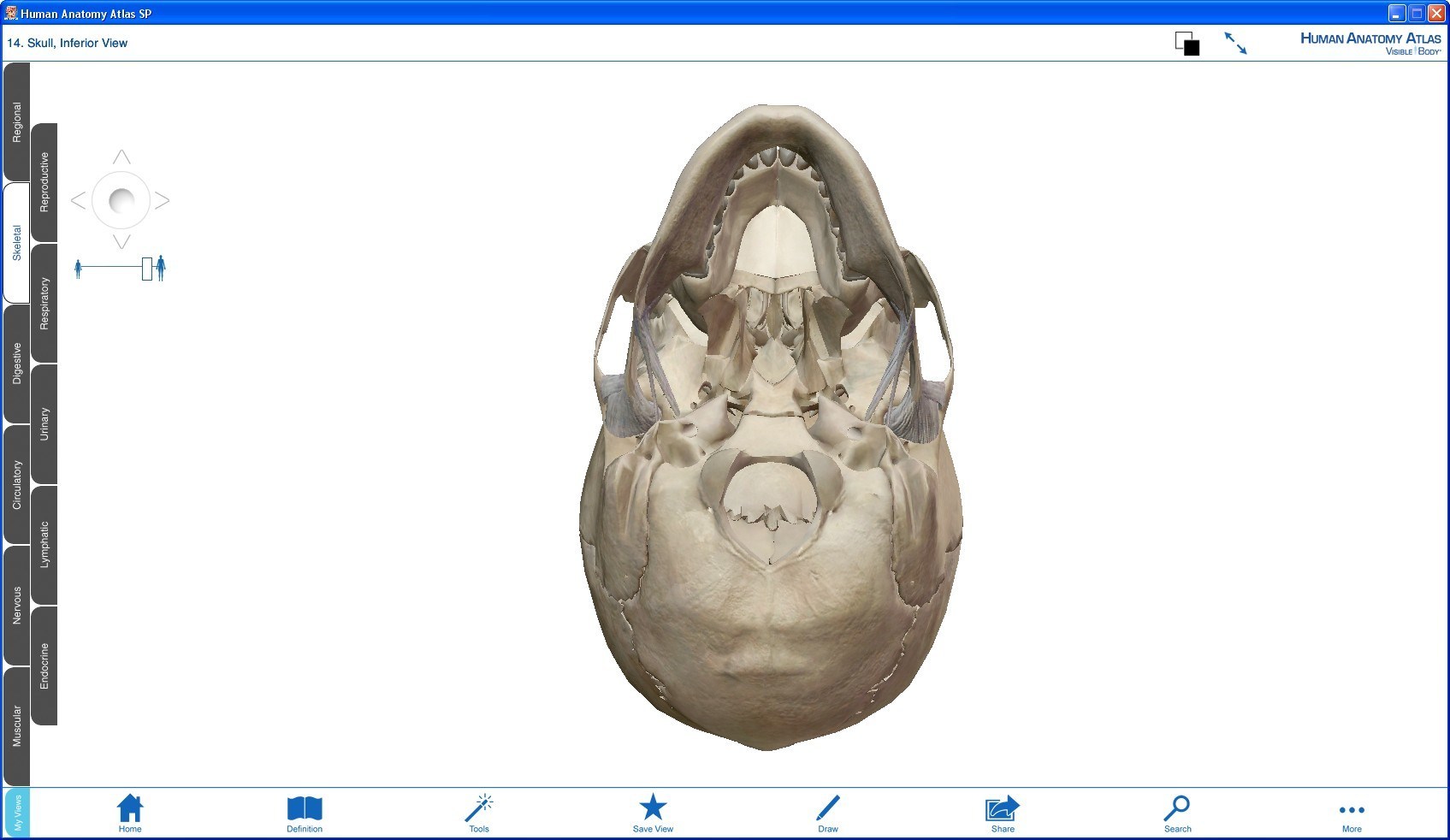The width and height of the screenshot is (1450, 840).
Task: Switch to the Respiratory tab
Action: [44, 303]
